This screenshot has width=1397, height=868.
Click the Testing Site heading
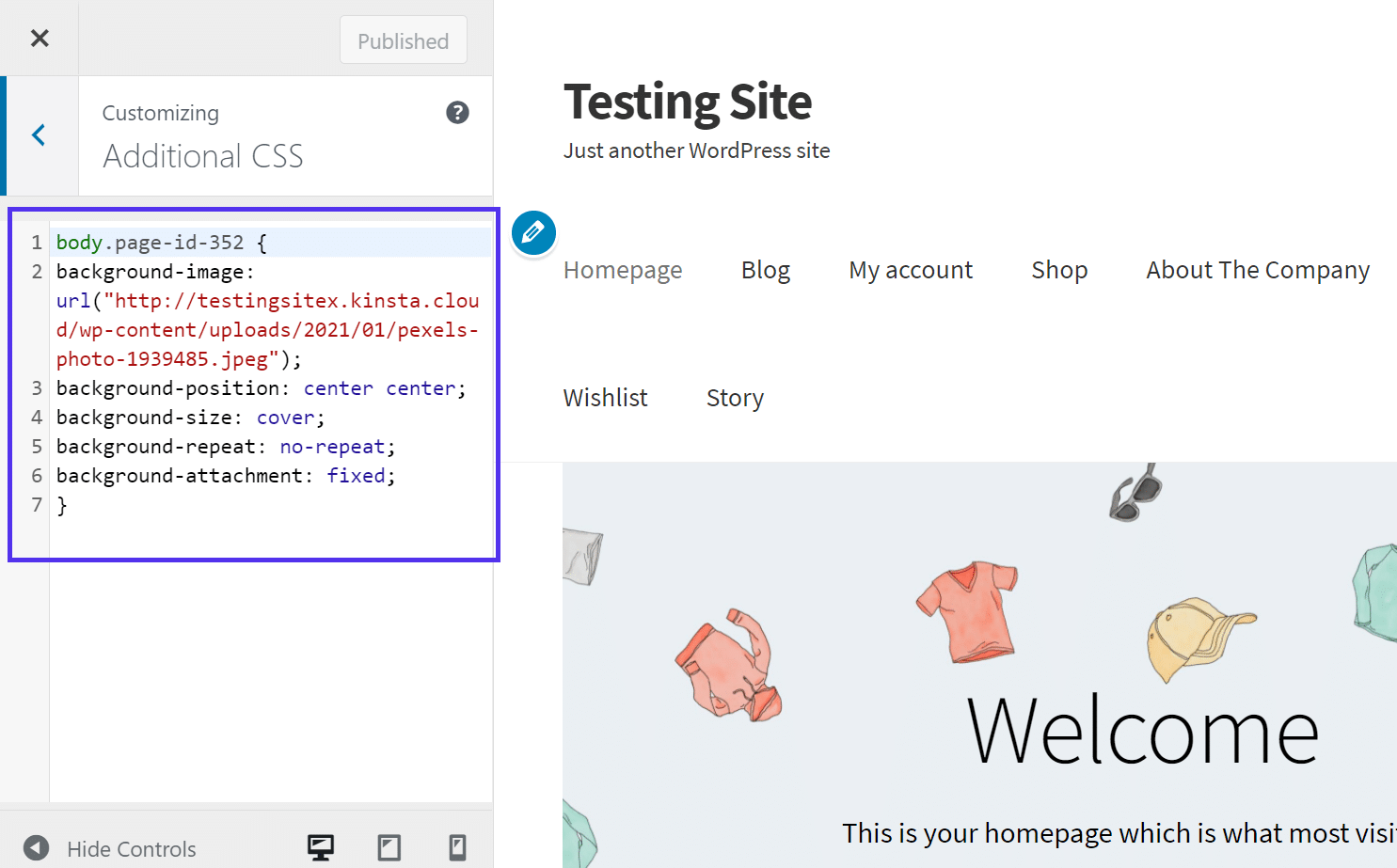[x=688, y=102]
